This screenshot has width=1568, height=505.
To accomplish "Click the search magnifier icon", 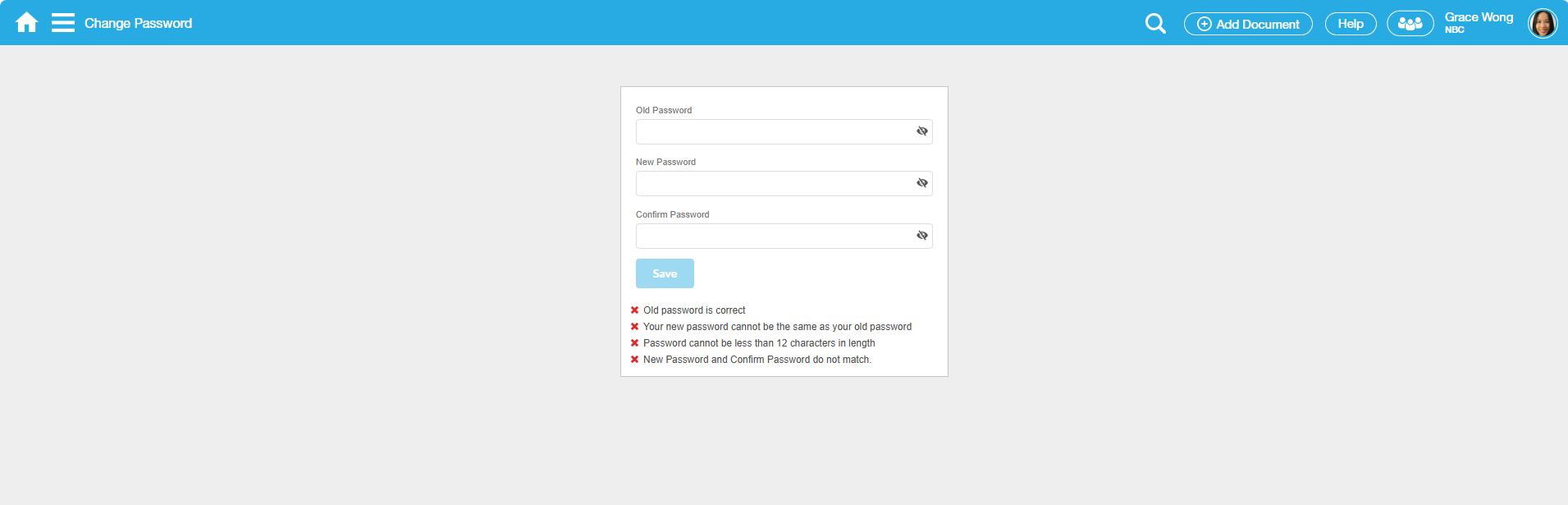I will (1155, 24).
